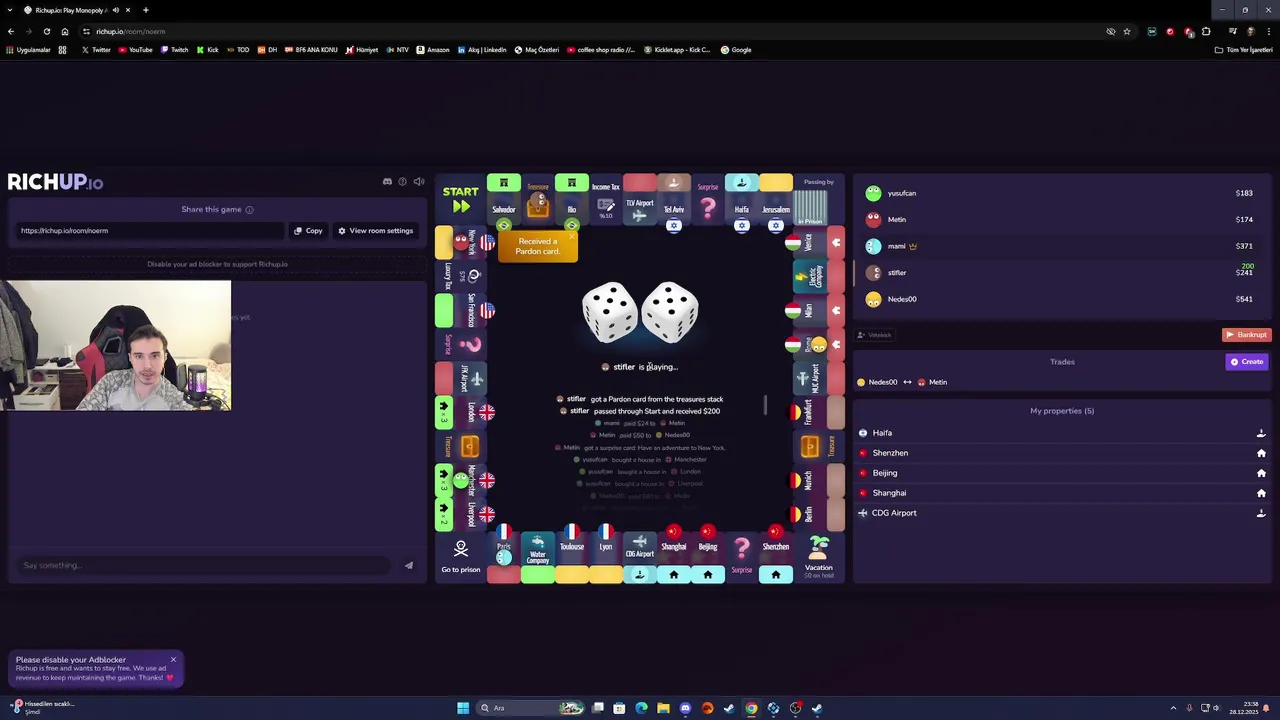Select player yusufcan in the list
The image size is (1280, 720).
pyautogui.click(x=1060, y=193)
